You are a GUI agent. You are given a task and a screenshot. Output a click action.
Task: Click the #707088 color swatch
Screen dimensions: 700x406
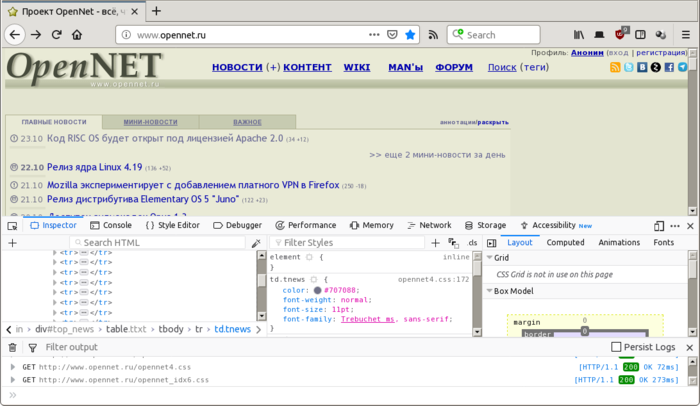pyautogui.click(x=317, y=290)
